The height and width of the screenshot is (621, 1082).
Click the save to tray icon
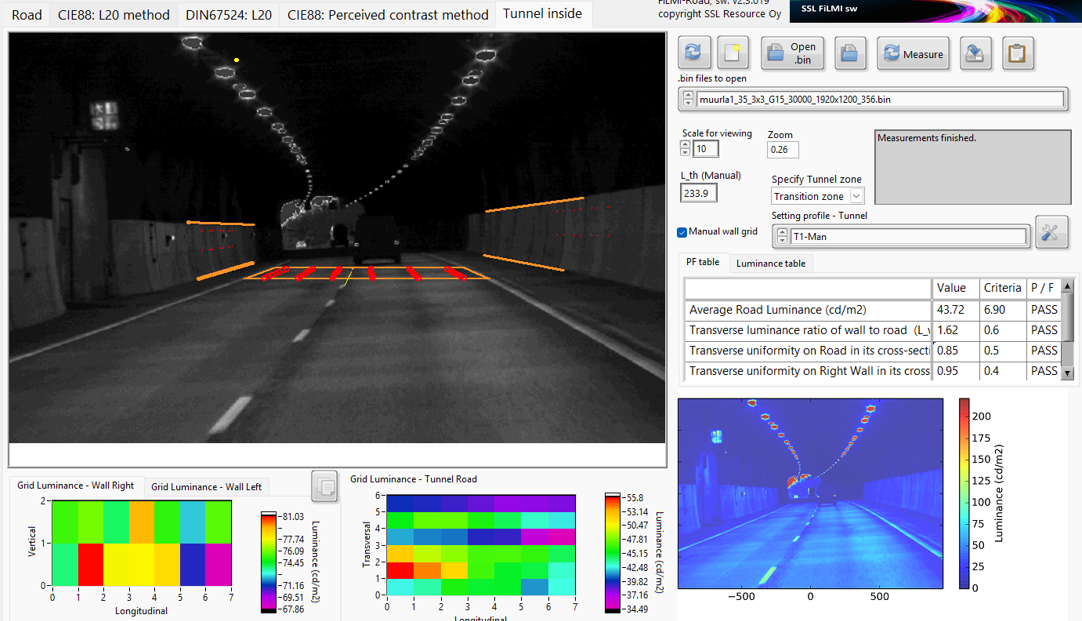coord(975,53)
